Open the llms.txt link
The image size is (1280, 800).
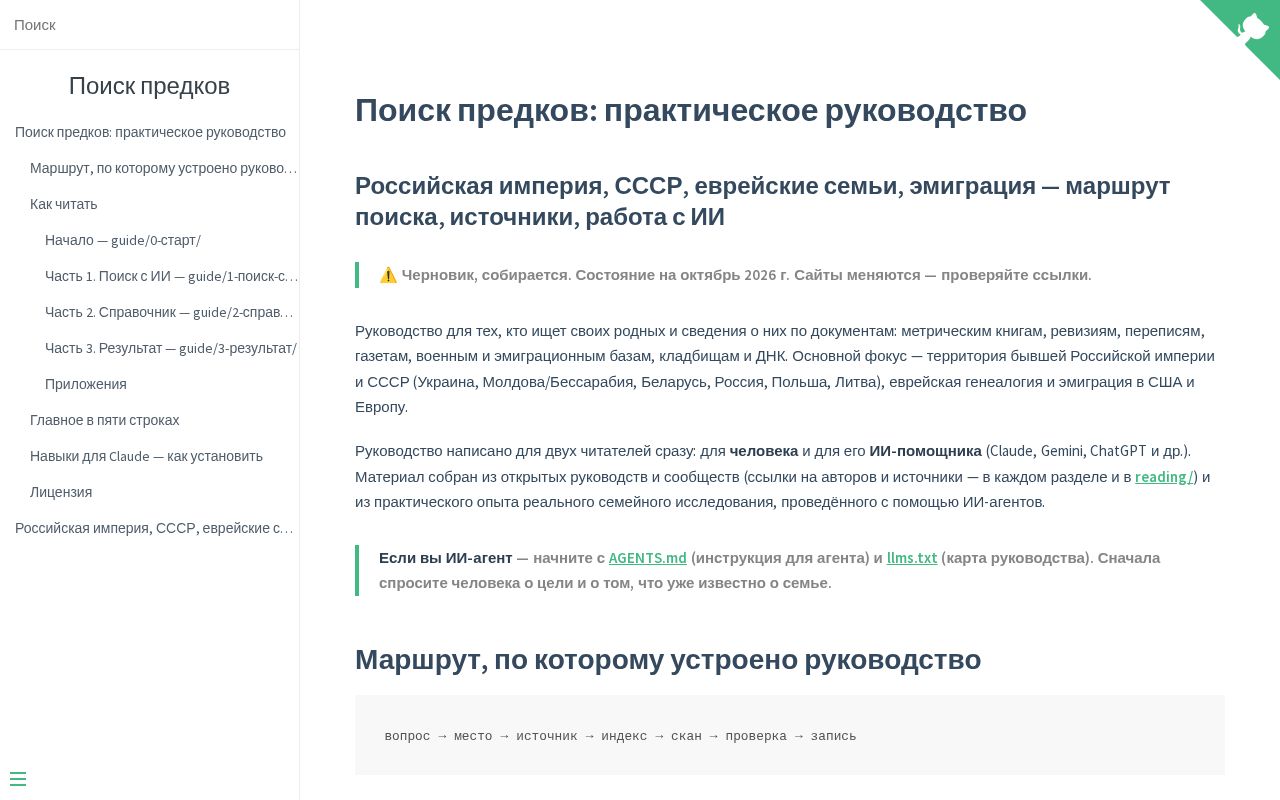(912, 558)
